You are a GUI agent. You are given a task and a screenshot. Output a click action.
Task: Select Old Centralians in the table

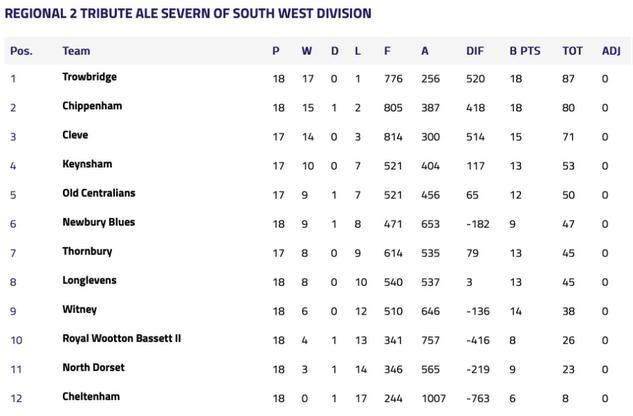tap(99, 193)
